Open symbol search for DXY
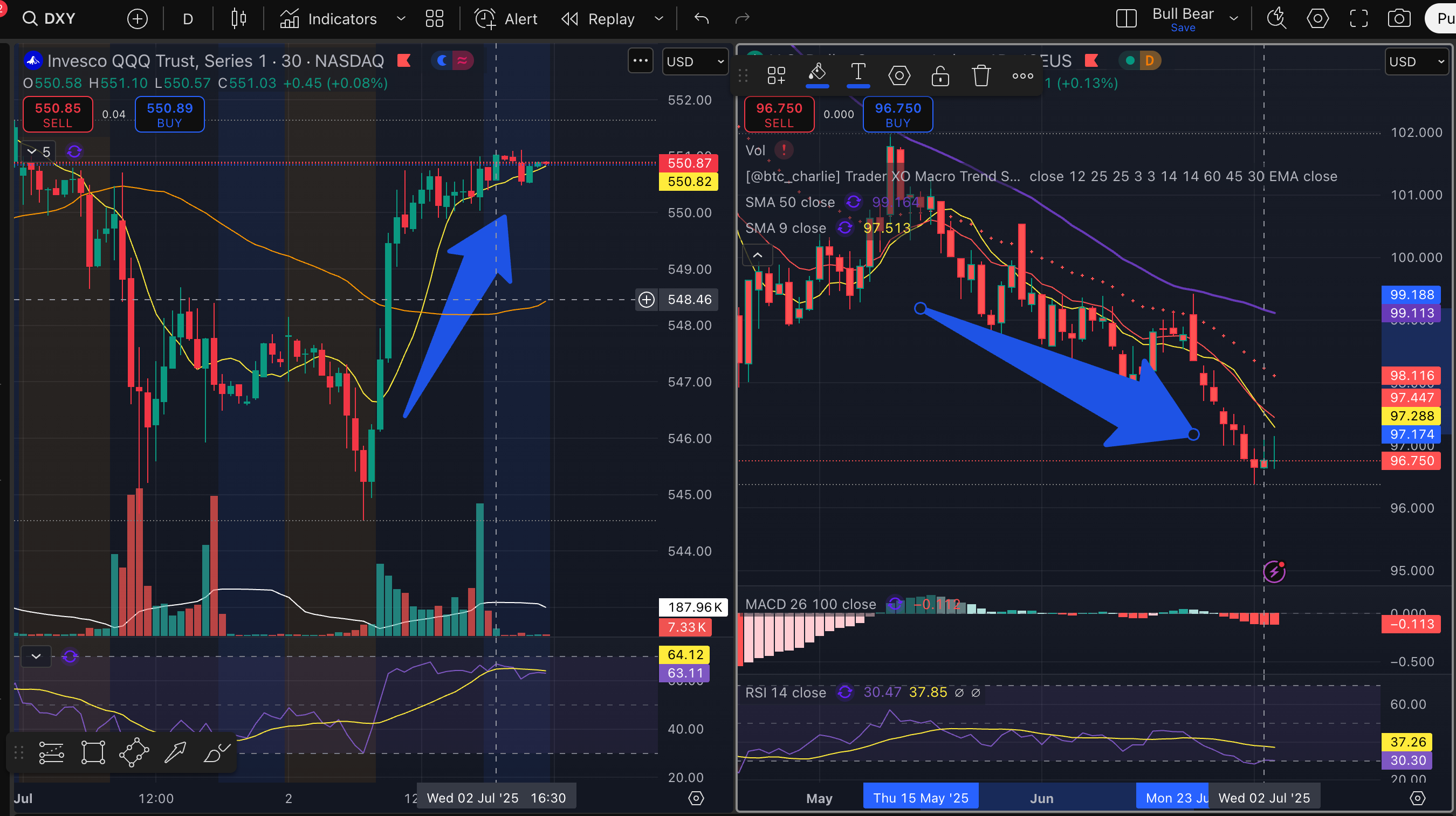Viewport: 1456px width, 816px height. (x=49, y=19)
